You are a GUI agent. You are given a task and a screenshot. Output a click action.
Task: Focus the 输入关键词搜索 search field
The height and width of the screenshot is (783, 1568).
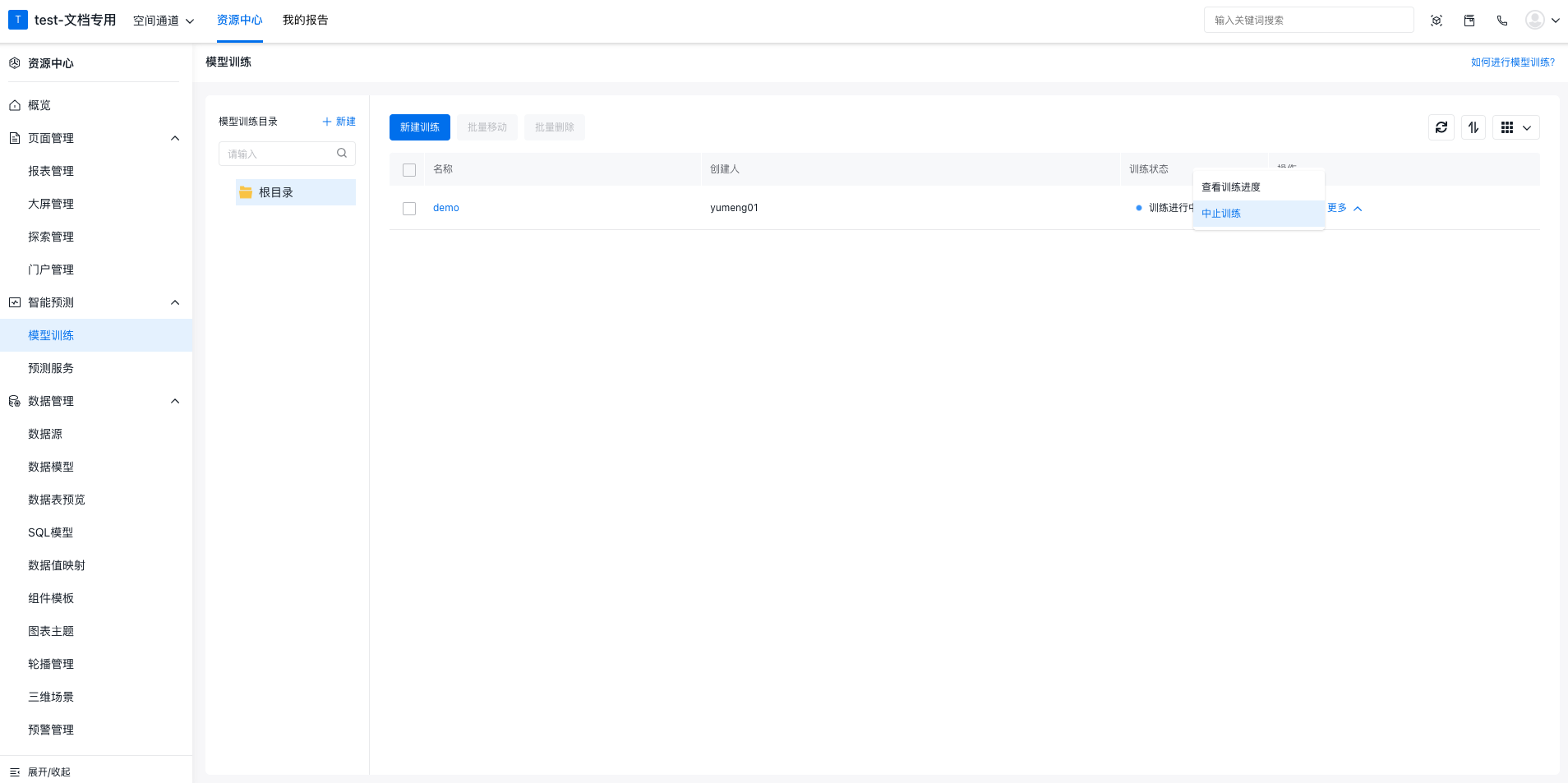pos(1309,20)
